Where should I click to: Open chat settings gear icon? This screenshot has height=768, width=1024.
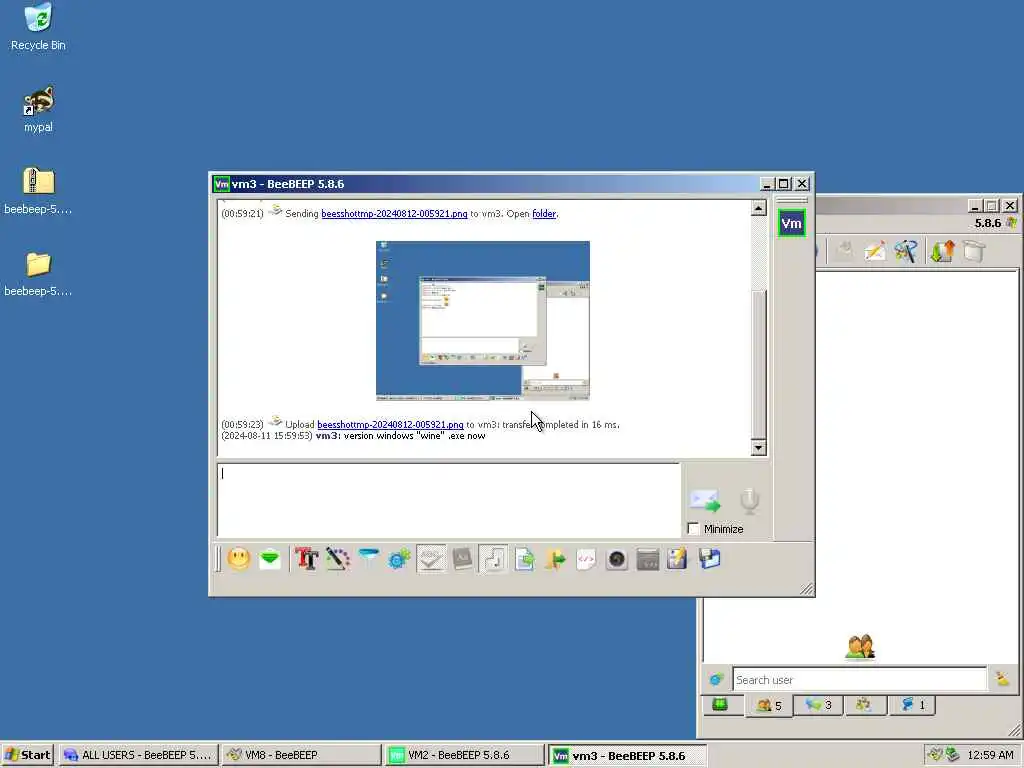399,559
